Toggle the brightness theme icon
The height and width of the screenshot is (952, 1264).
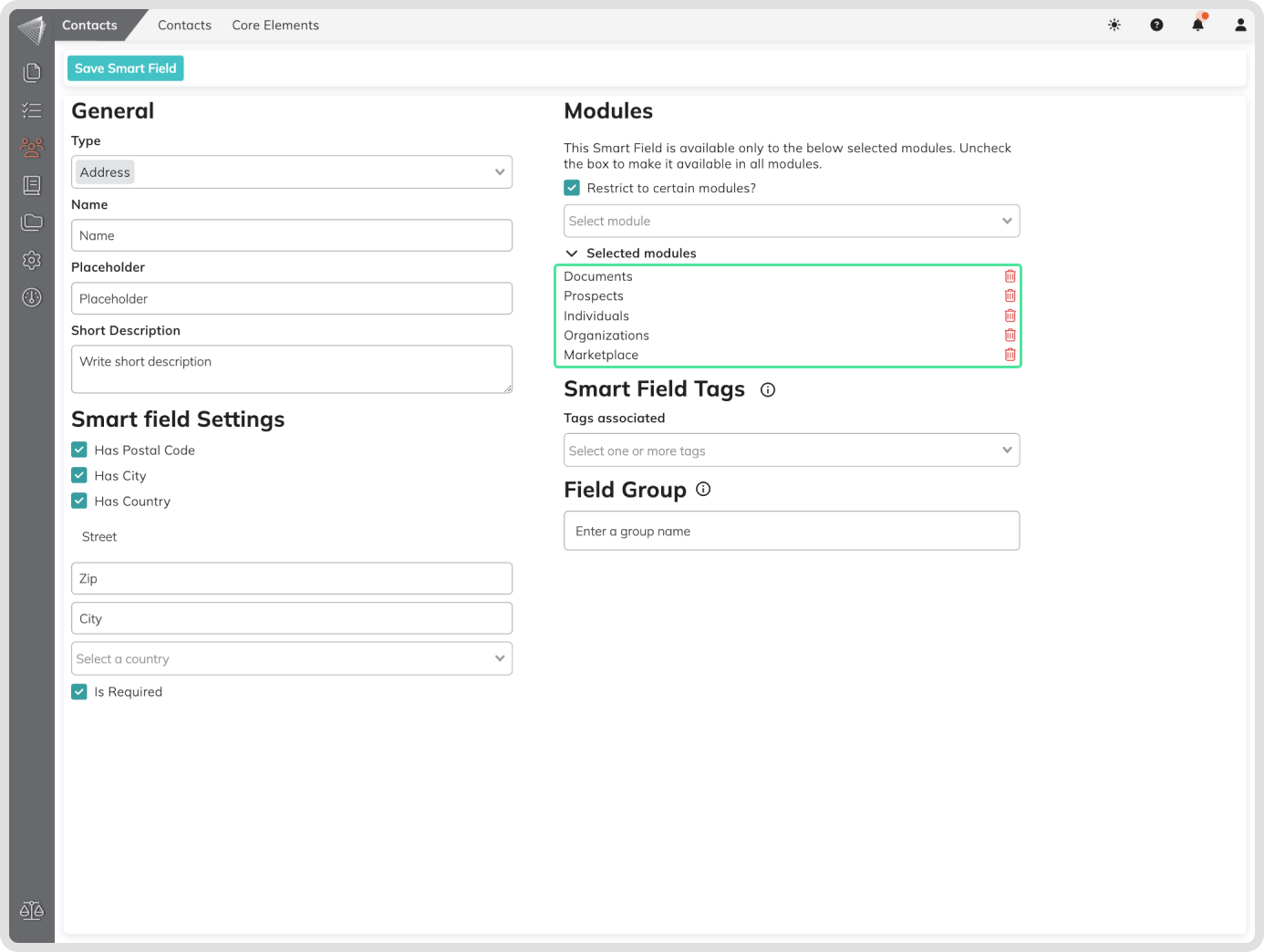[1114, 25]
